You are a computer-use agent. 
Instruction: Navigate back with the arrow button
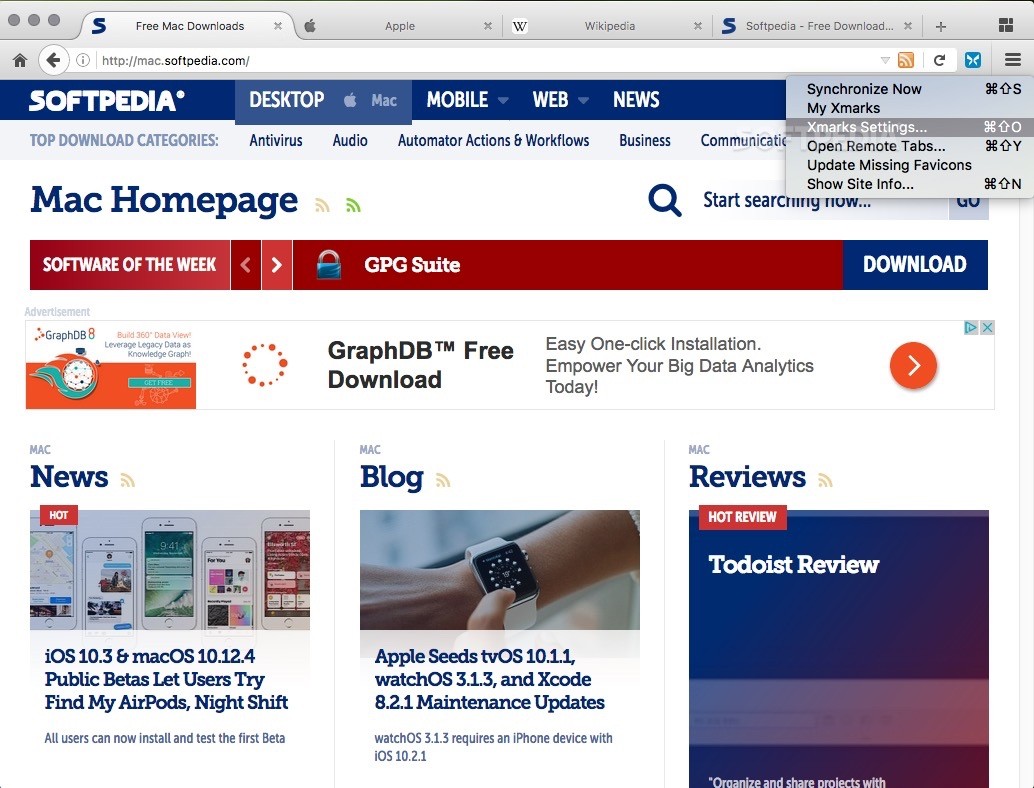tap(53, 60)
